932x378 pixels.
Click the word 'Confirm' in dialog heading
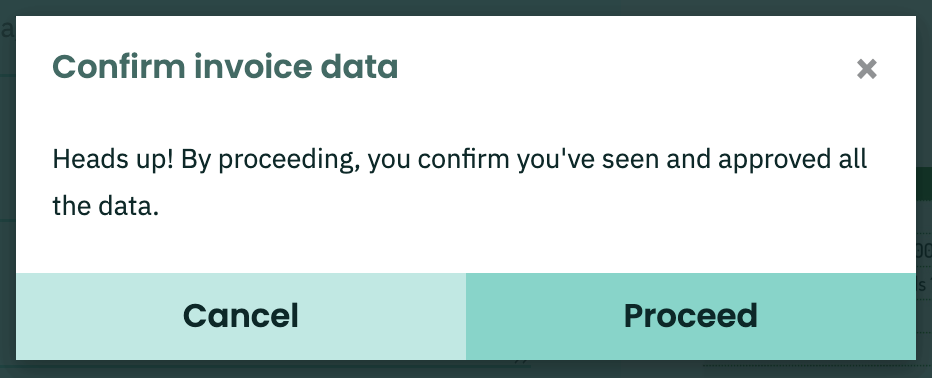119,67
